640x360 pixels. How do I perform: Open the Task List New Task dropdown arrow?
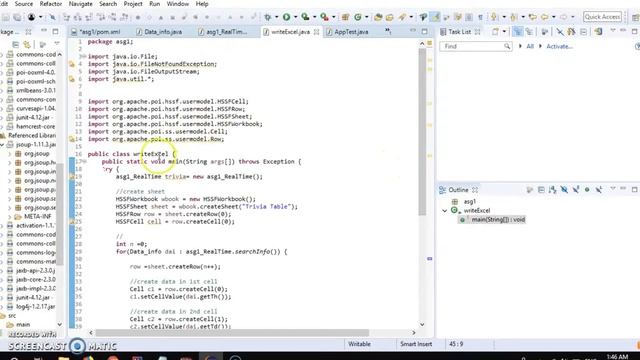504,31
